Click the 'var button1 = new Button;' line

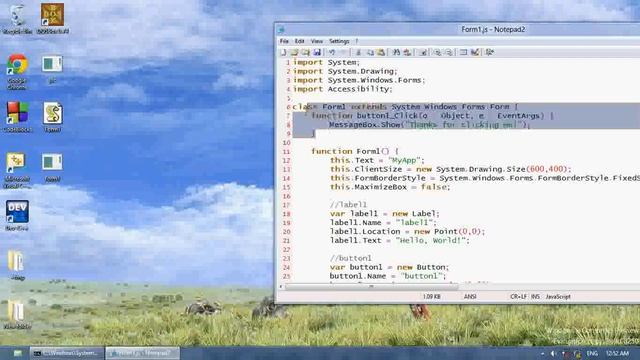tap(389, 267)
